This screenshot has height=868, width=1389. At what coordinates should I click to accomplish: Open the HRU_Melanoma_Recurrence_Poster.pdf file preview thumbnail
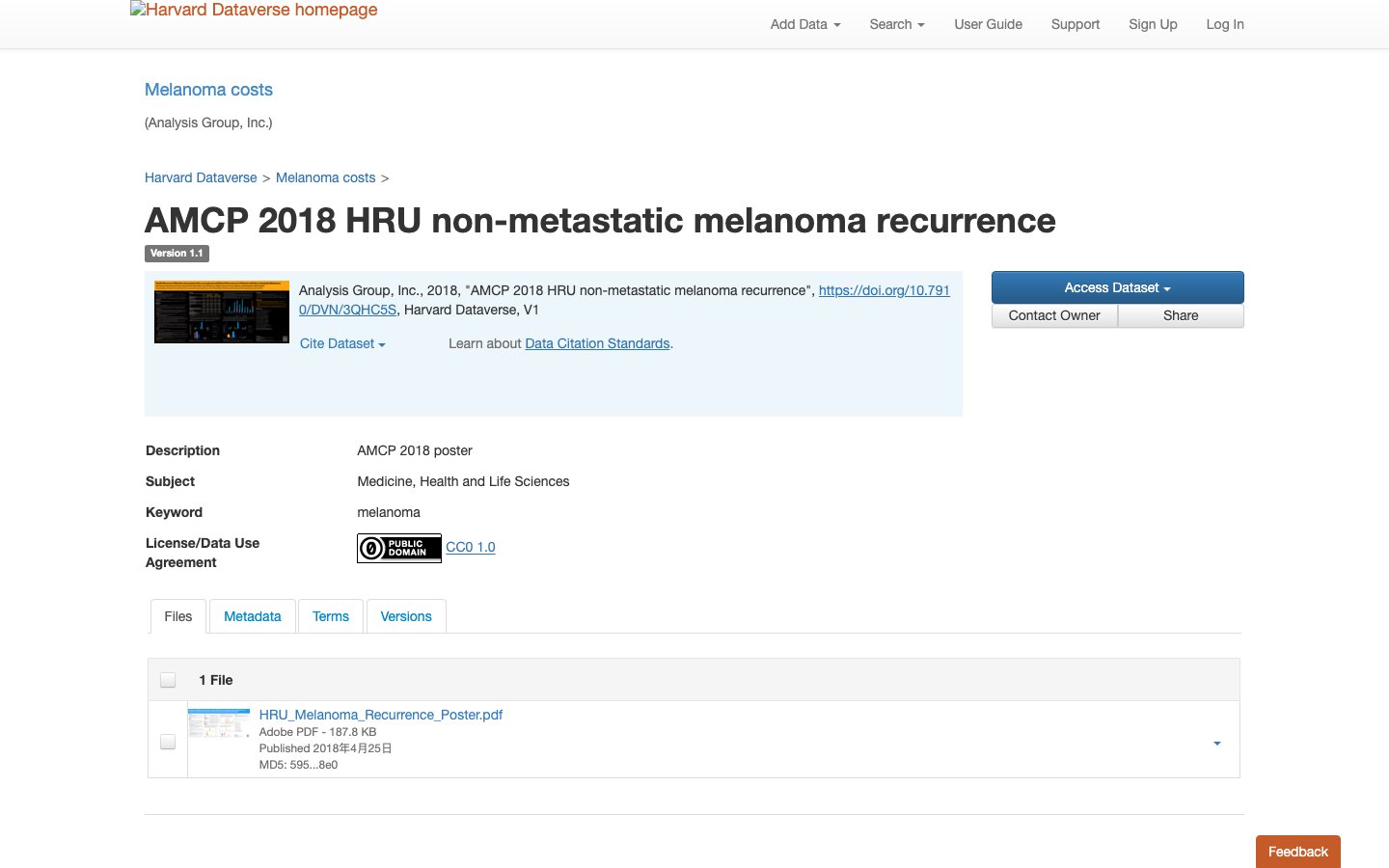tap(219, 723)
